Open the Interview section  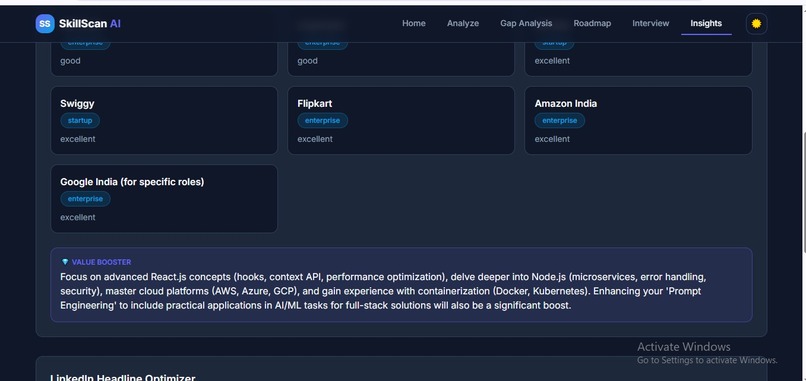tap(650, 24)
